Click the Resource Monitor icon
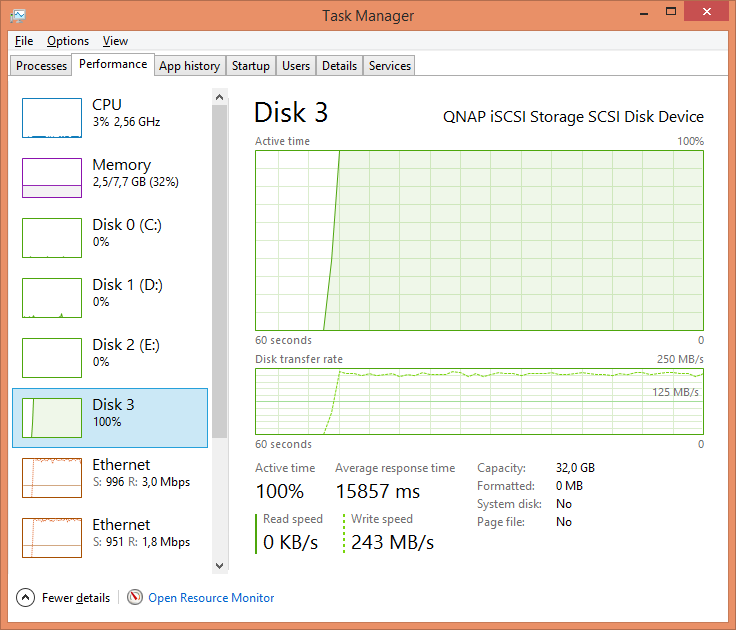This screenshot has height=630, width=736. (x=135, y=598)
